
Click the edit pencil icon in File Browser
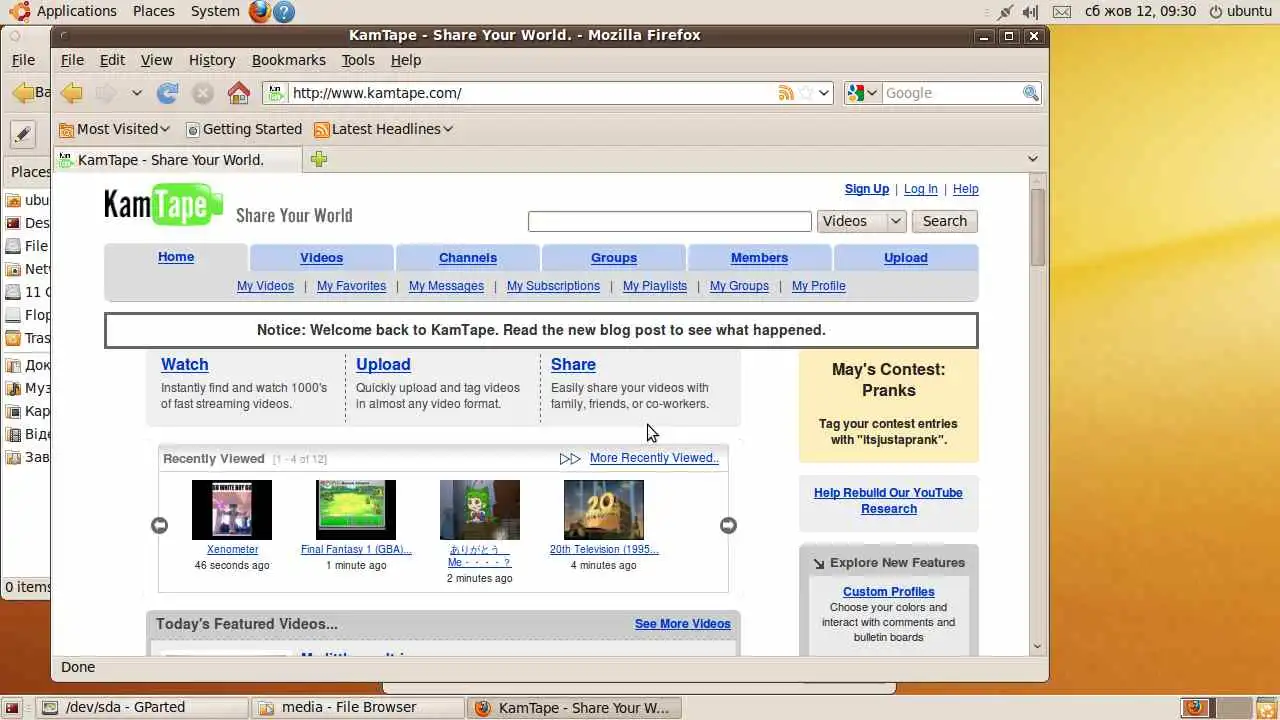23,134
